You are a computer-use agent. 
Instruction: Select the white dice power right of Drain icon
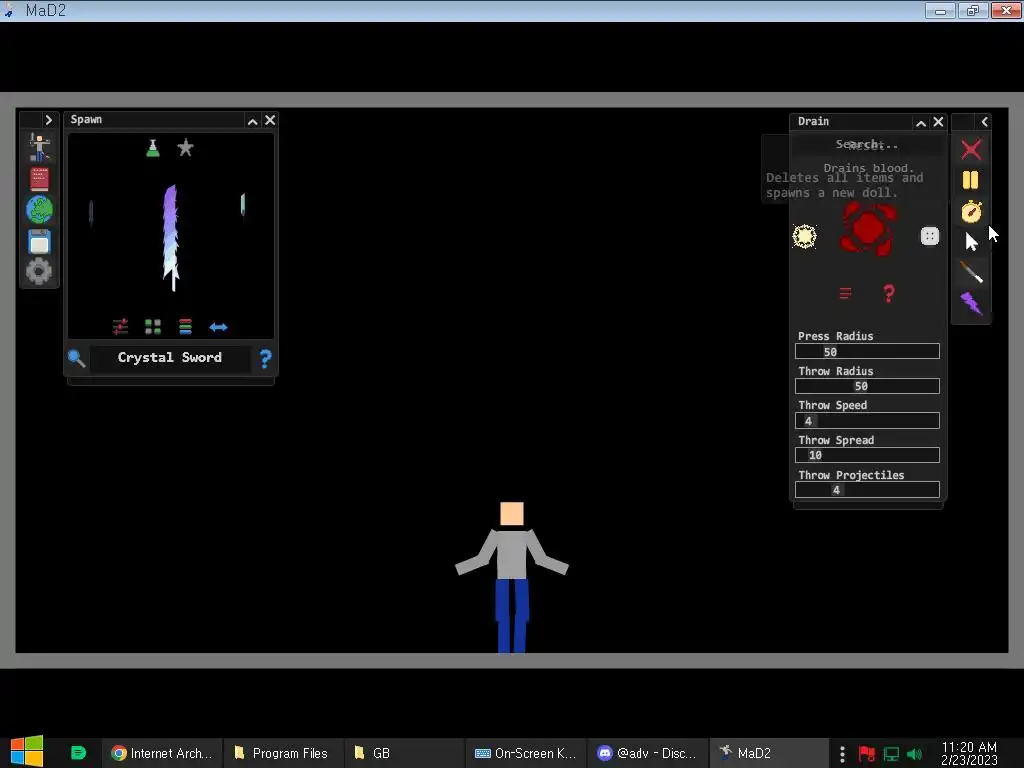pos(930,236)
